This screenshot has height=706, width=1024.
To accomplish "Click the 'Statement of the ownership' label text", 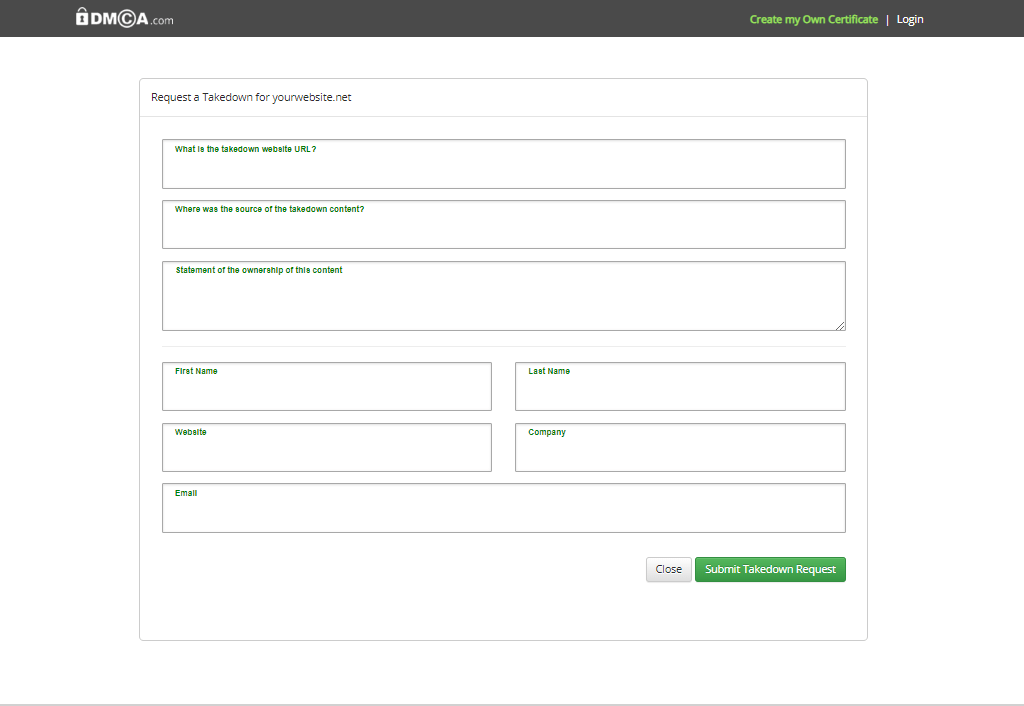I will point(259,270).
